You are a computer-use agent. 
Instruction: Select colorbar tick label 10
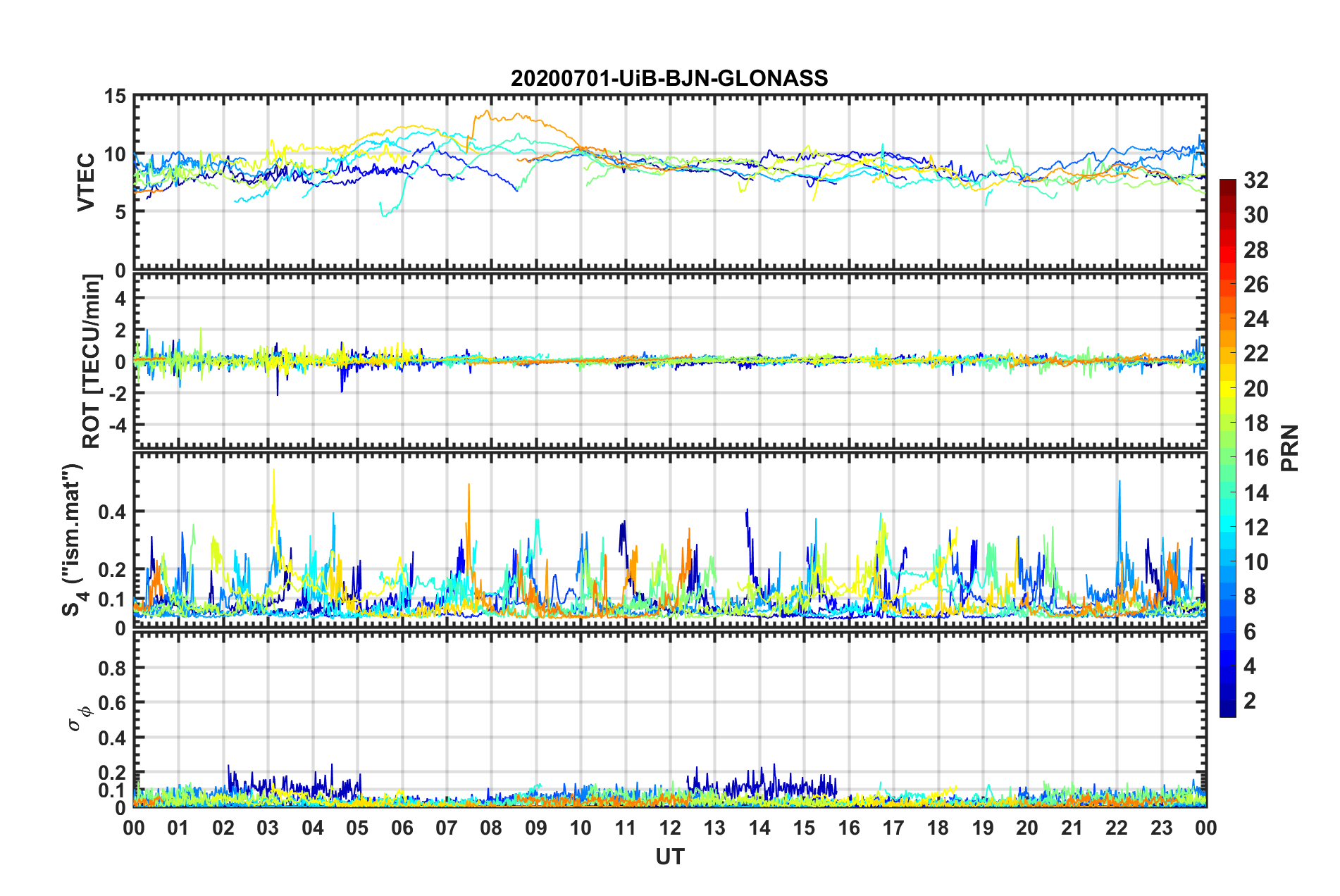1256,562
